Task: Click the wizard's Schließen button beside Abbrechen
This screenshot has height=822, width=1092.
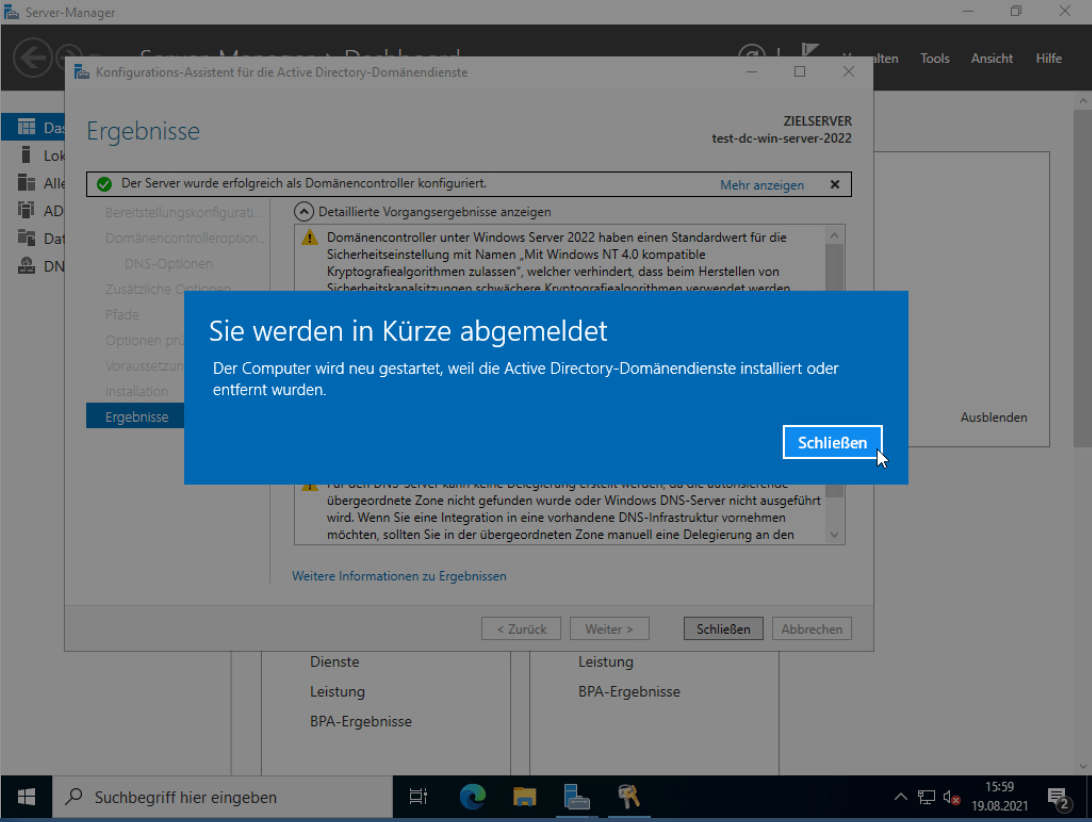Action: 723,629
